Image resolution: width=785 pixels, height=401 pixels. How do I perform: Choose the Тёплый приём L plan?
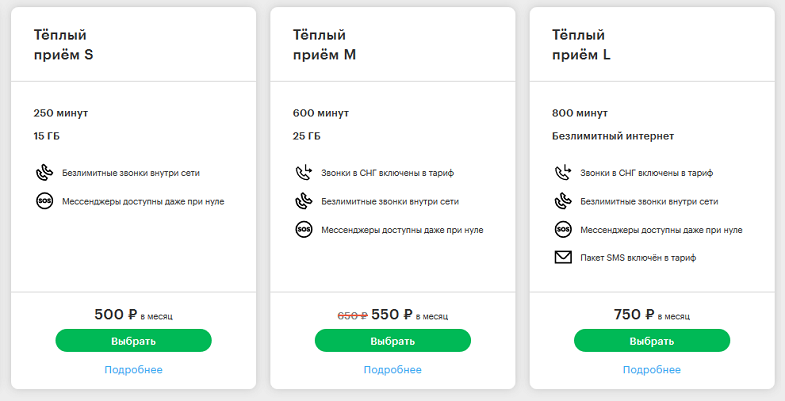point(652,340)
